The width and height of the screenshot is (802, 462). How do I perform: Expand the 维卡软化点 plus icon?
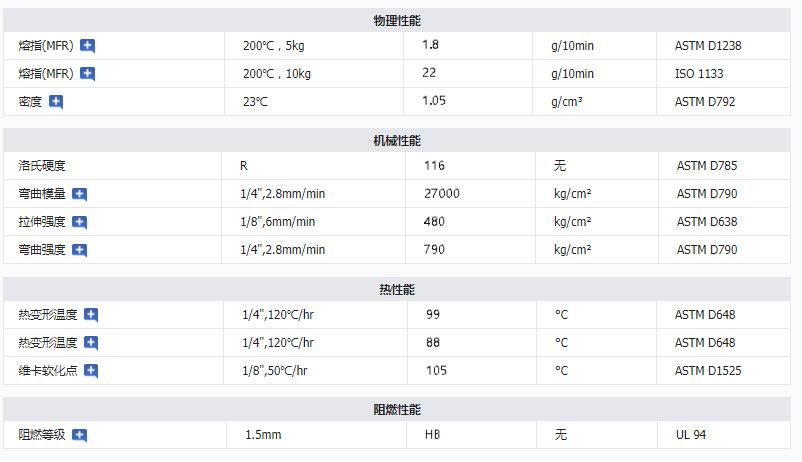click(91, 371)
